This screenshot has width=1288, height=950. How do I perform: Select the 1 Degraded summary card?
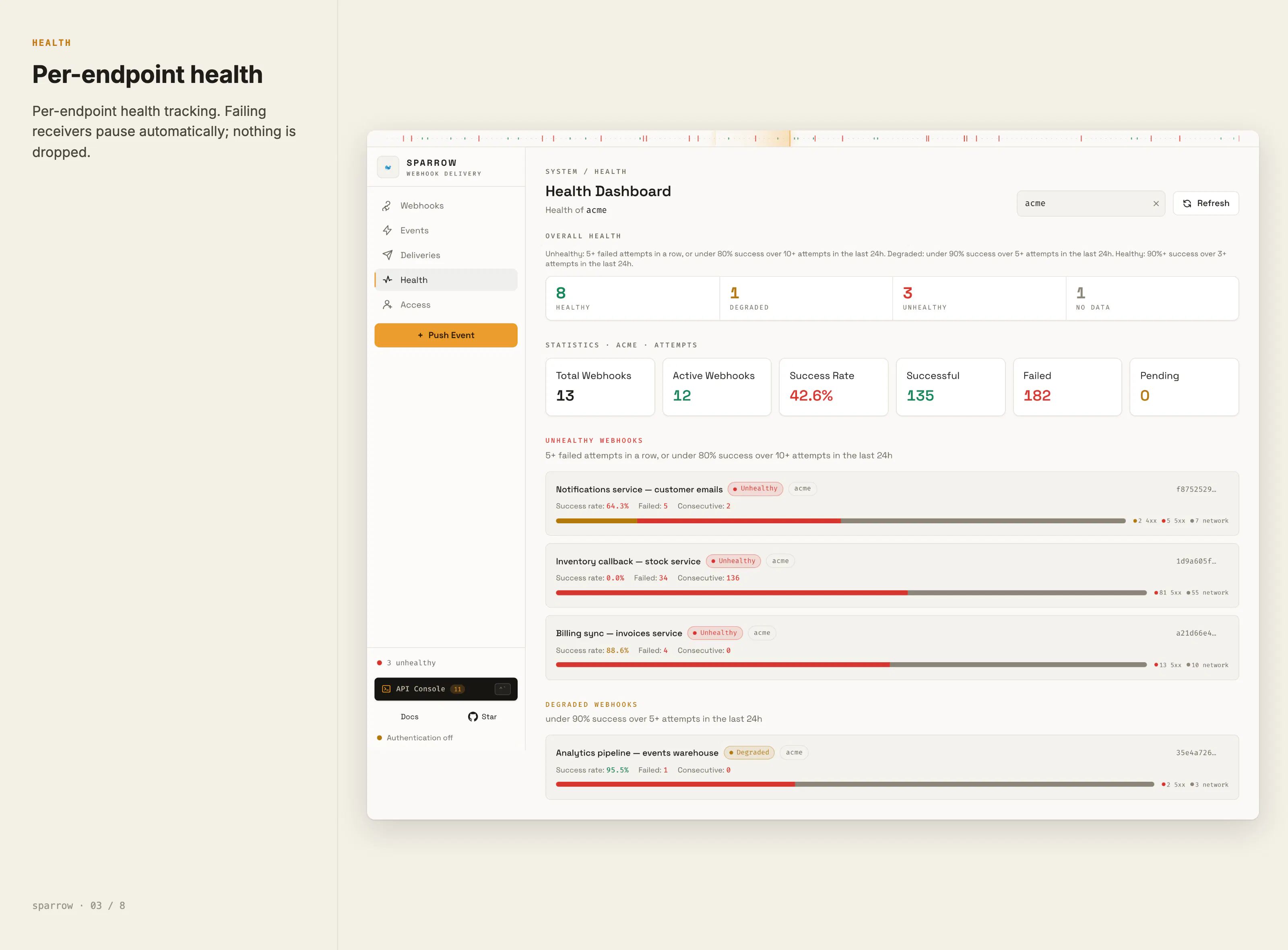806,298
